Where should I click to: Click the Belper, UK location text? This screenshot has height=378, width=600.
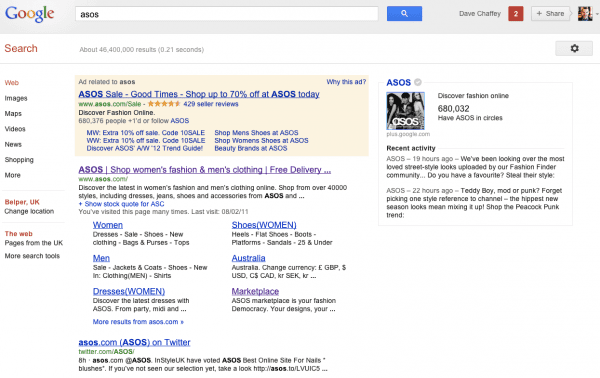pos(22,202)
